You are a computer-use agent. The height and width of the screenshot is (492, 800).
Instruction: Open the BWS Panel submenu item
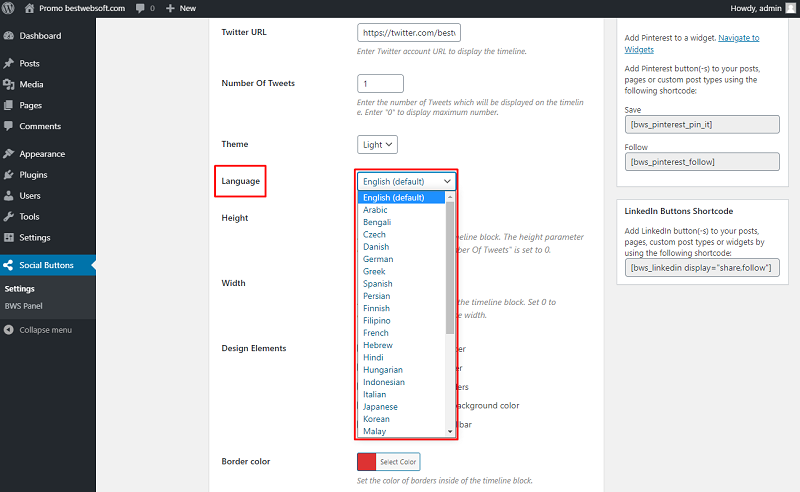pyautogui.click(x=23, y=306)
